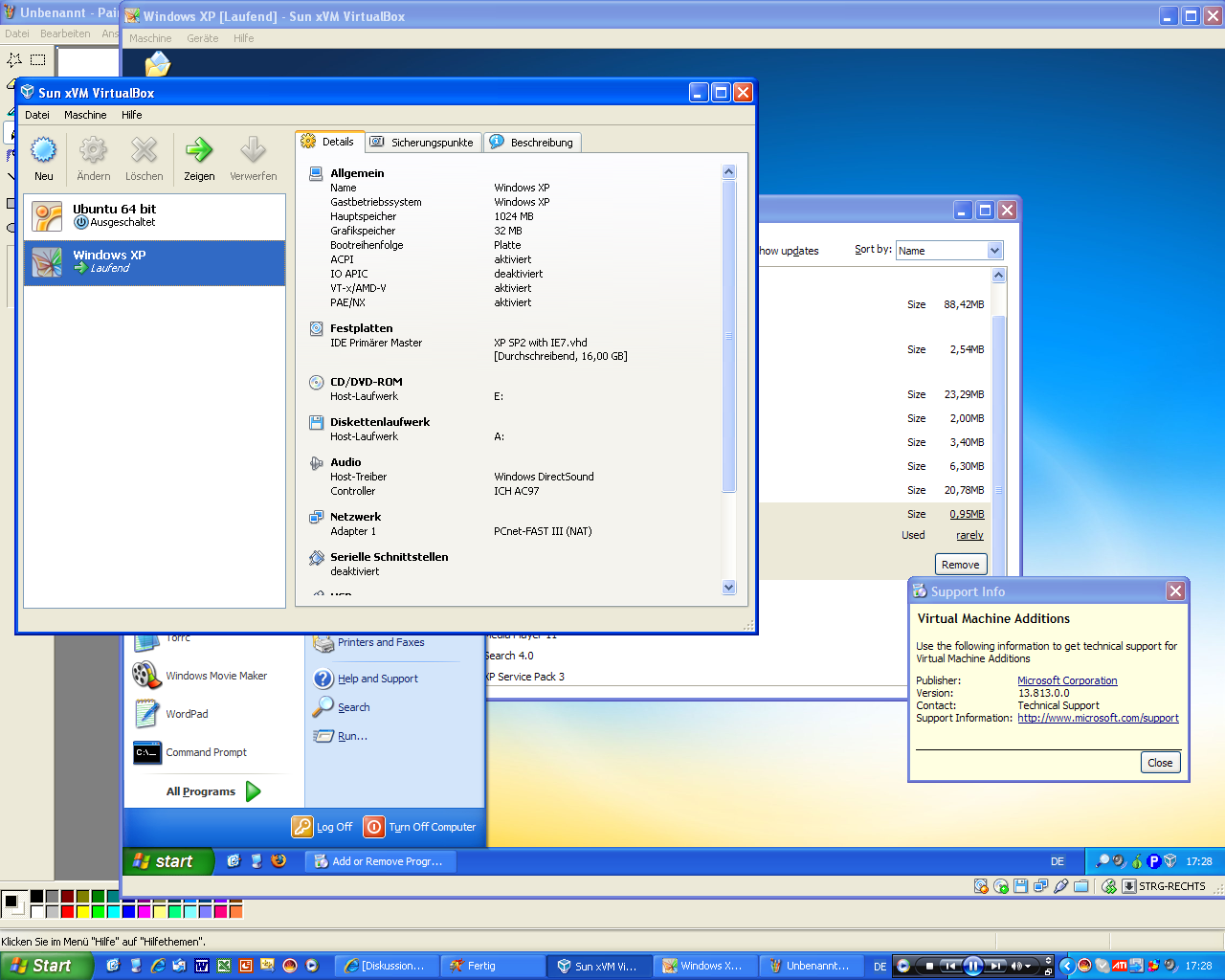Click Firefox quick launch icon in guest taskbar

(278, 861)
